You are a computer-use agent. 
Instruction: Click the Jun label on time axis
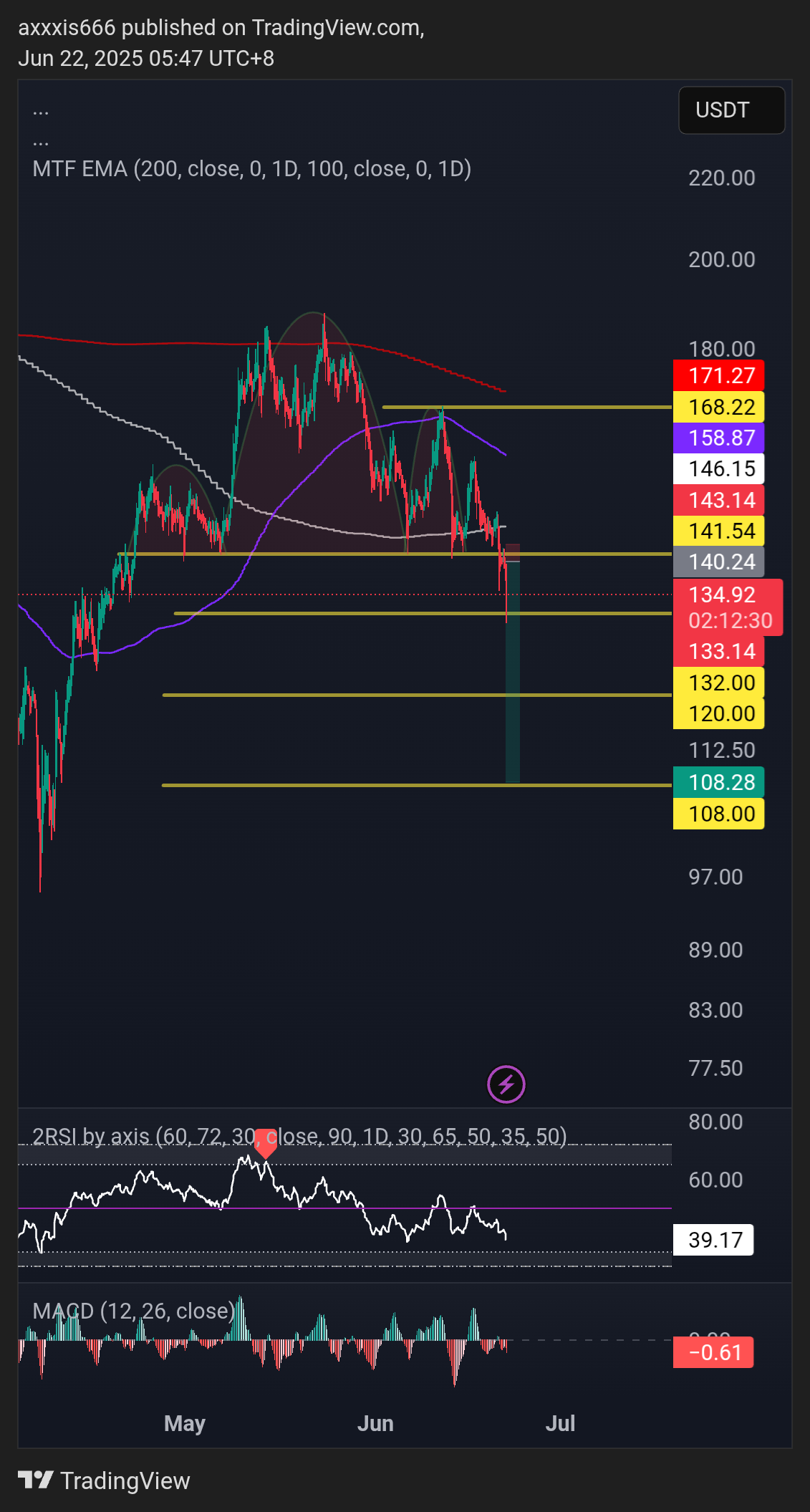tap(375, 1423)
